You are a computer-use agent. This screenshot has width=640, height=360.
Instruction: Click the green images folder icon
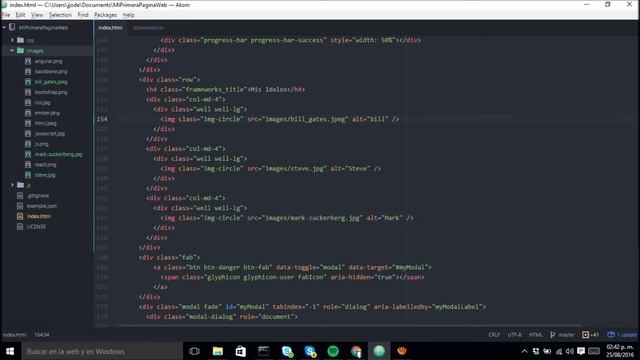20,51
